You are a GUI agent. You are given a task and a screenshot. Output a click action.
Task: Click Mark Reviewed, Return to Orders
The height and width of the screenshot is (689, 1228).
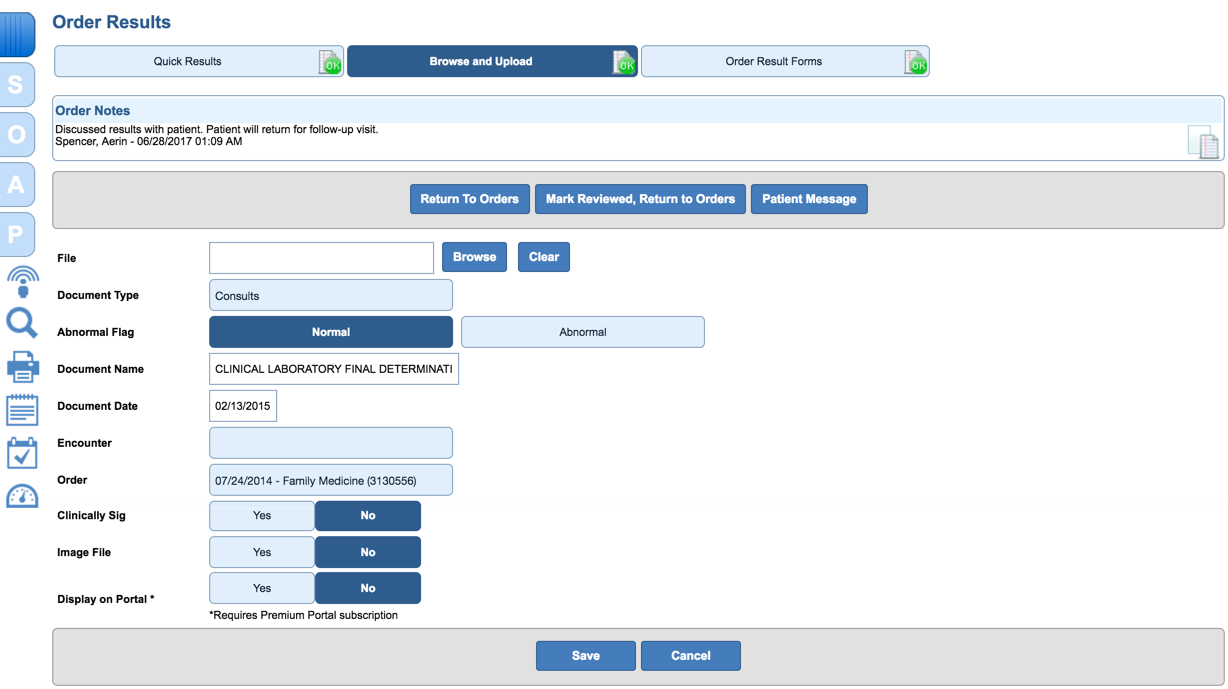pos(640,198)
